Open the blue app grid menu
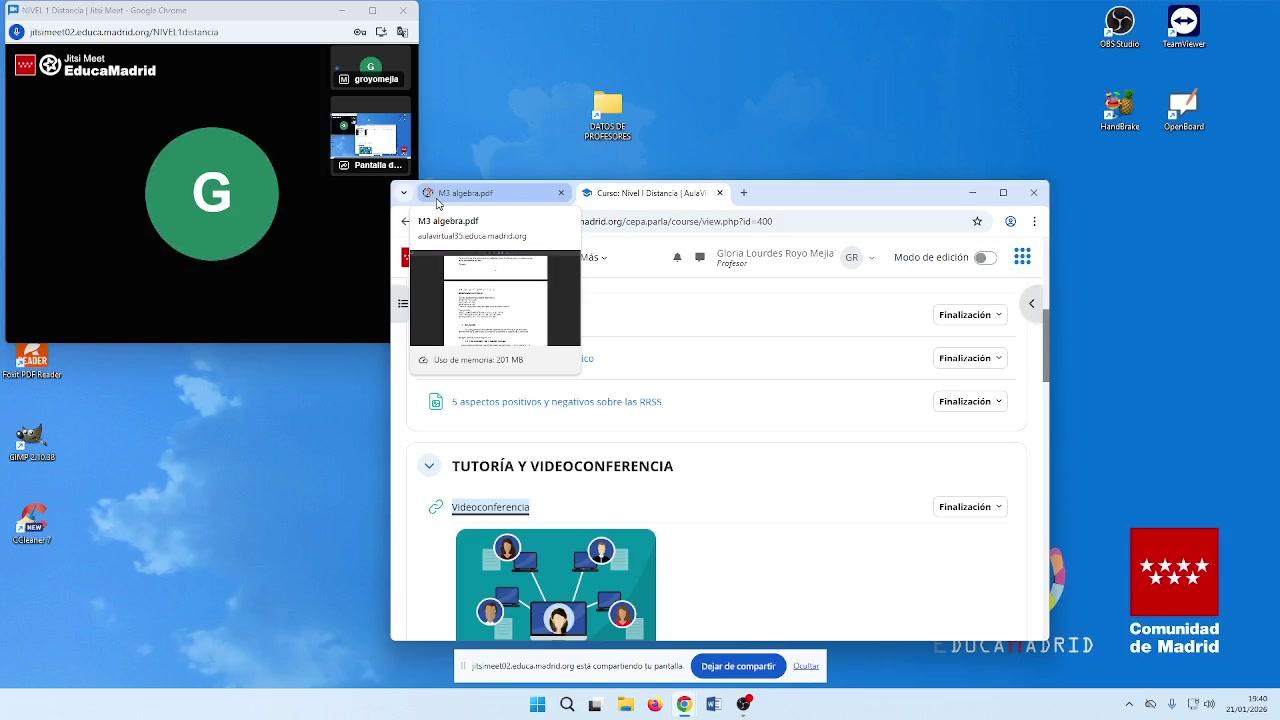This screenshot has height=720, width=1280. pyautogui.click(x=1022, y=257)
